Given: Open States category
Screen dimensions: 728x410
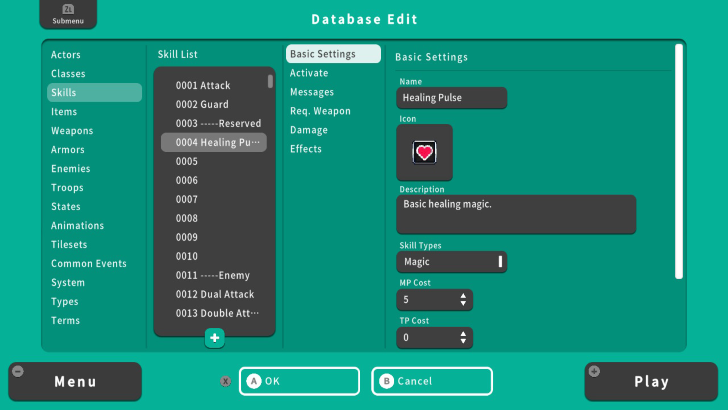Looking at the screenshot, I should [x=94, y=207].
